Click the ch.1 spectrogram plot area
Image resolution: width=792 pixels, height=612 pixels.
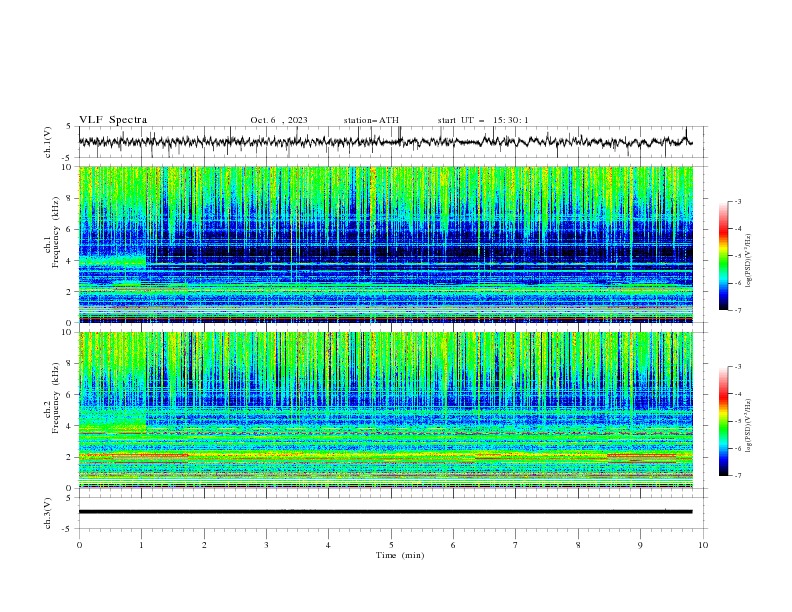click(385, 244)
